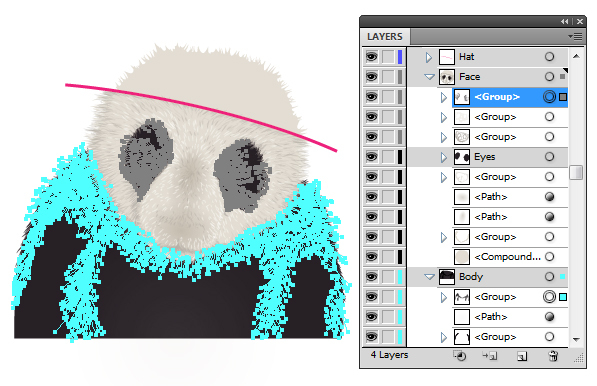Image resolution: width=597 pixels, height=386 pixels.
Task: Click the target circle of the Compound path row
Action: pos(549,257)
